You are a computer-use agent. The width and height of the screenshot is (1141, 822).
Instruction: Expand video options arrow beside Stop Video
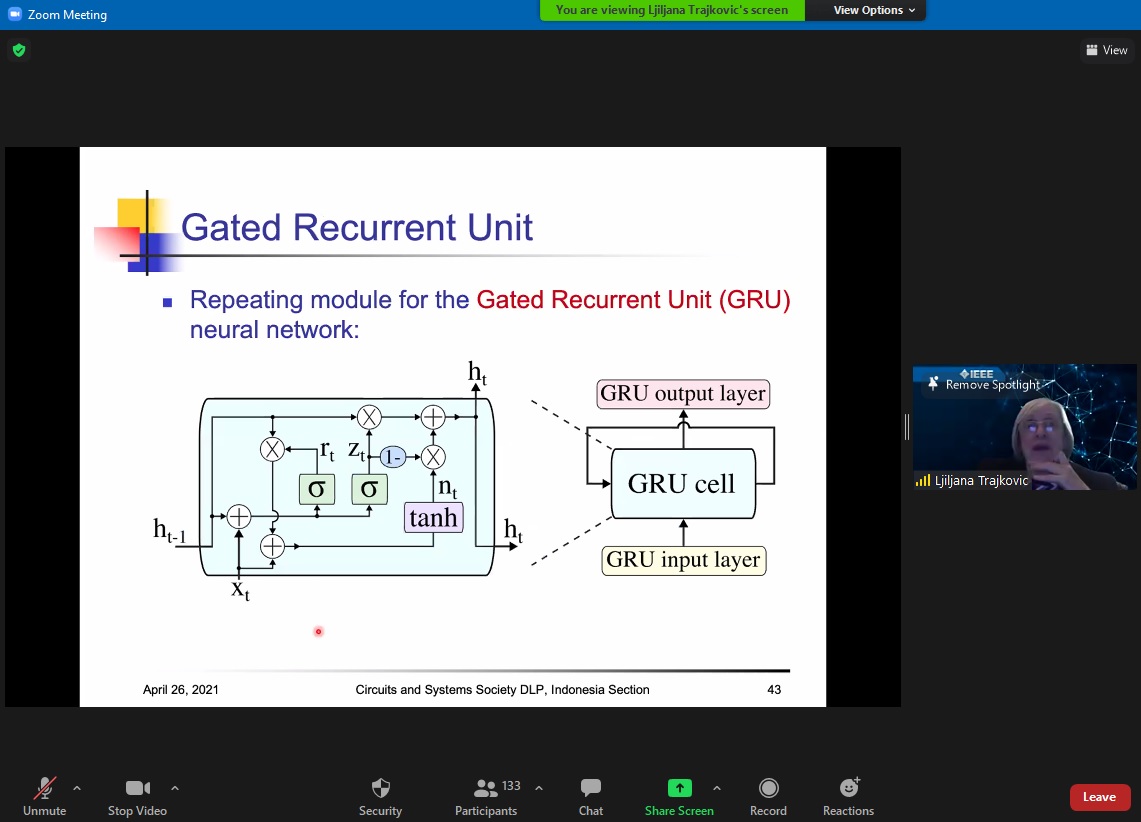175,788
